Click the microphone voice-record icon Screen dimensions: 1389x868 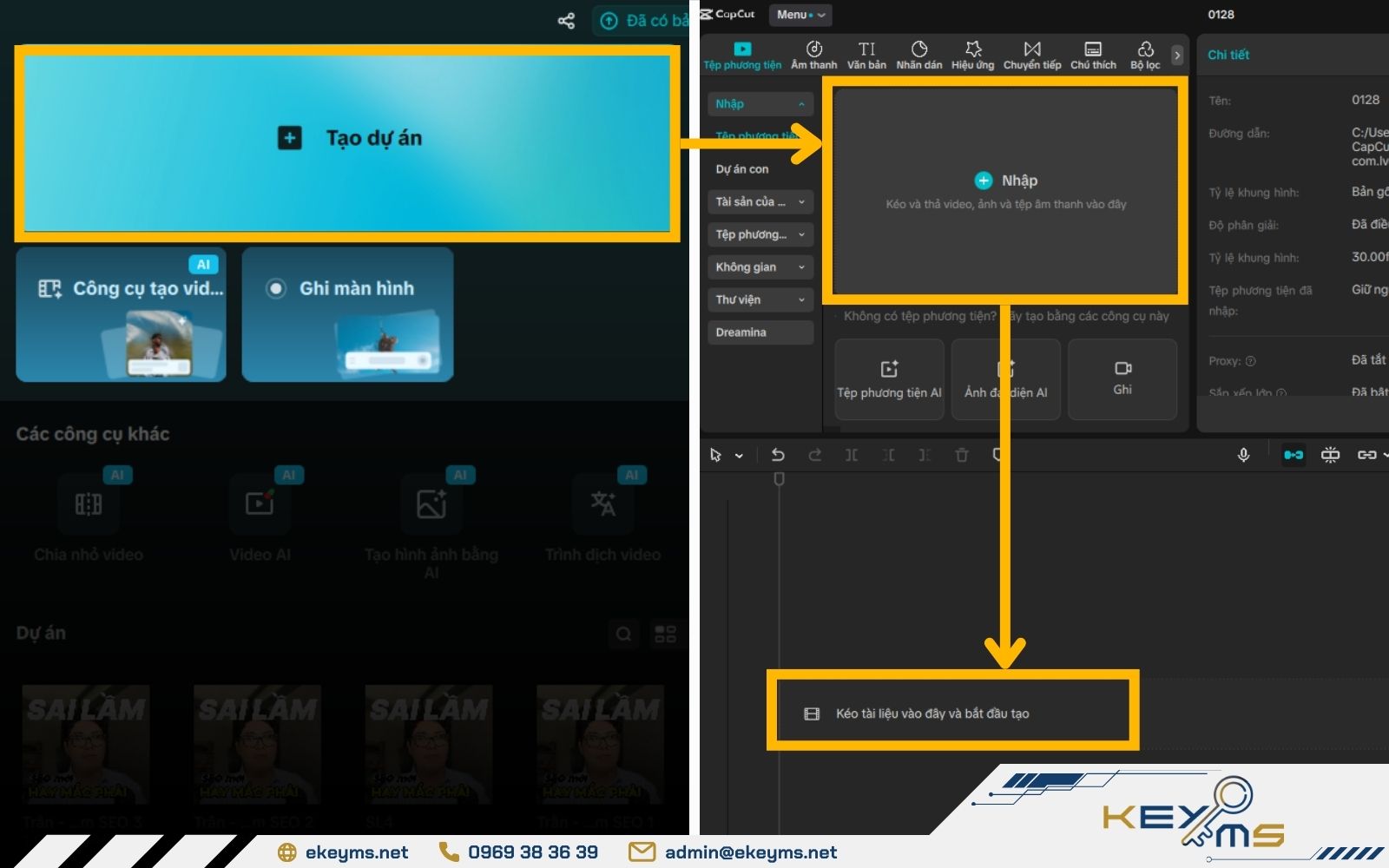tap(1243, 455)
